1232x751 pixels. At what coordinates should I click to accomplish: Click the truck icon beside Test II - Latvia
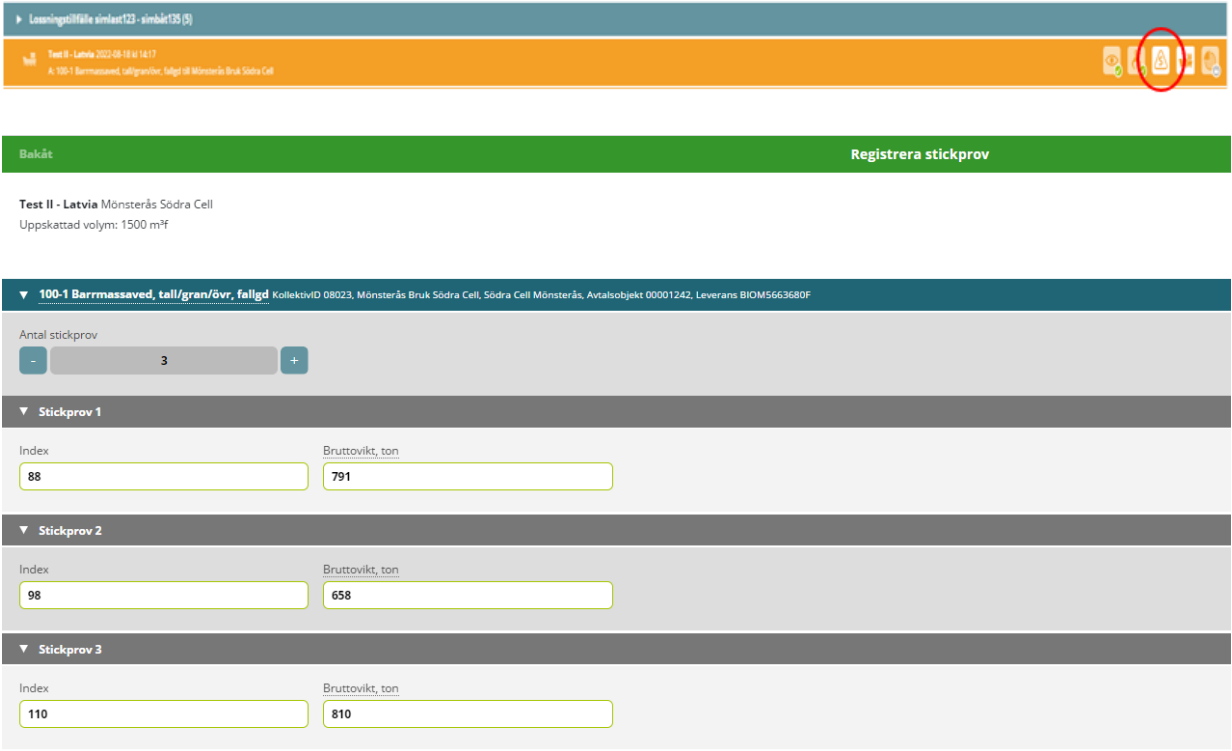click(29, 61)
